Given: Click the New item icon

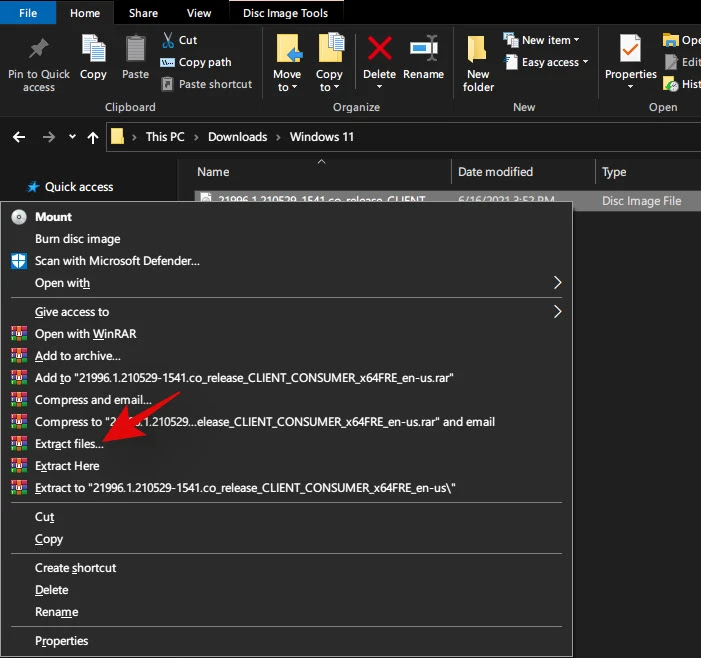Looking at the screenshot, I should coord(511,40).
